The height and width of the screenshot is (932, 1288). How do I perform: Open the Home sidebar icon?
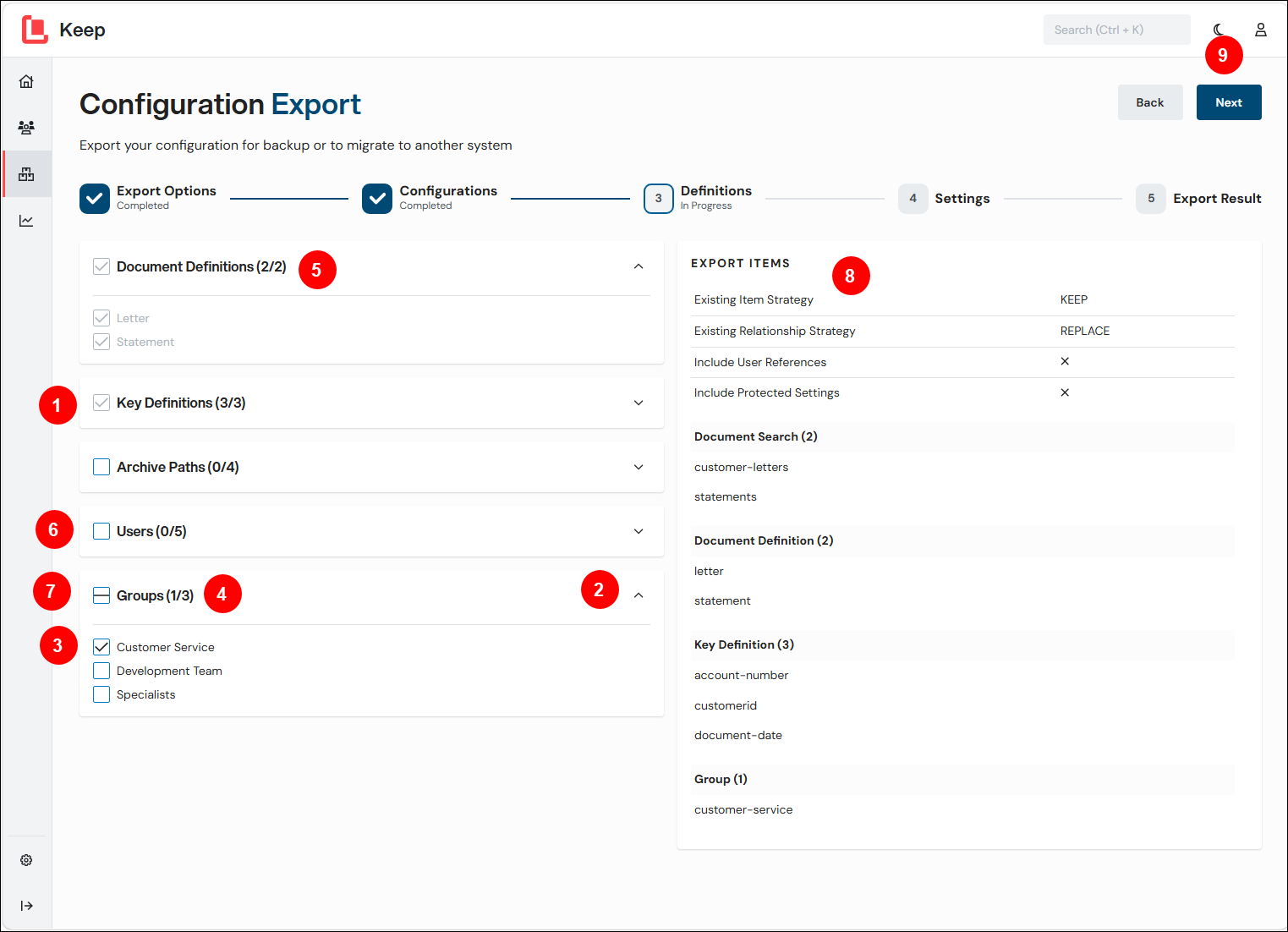click(26, 81)
